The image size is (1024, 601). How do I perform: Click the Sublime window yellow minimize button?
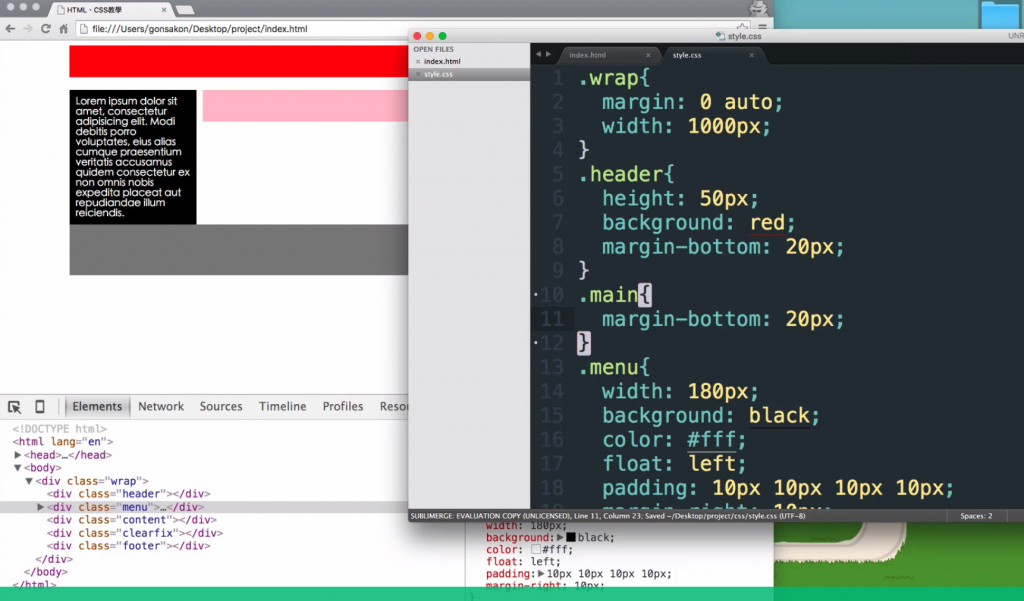[x=430, y=36]
